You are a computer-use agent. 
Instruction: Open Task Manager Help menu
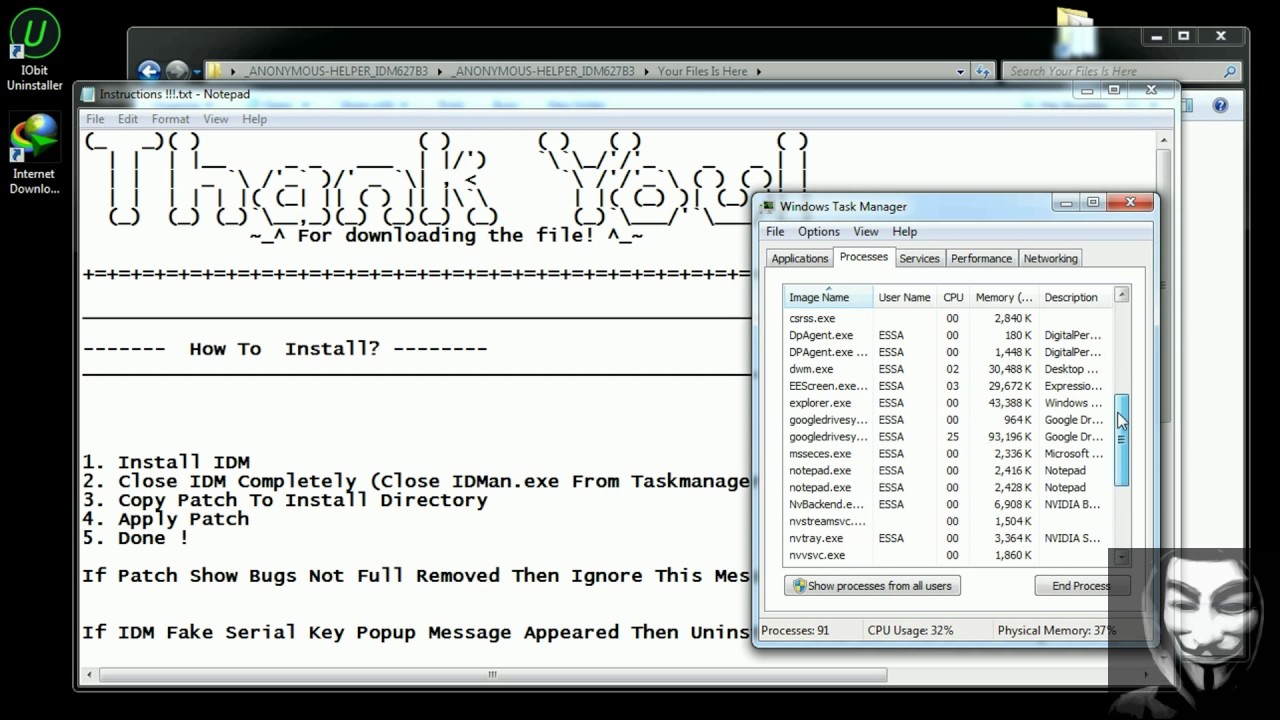(904, 231)
